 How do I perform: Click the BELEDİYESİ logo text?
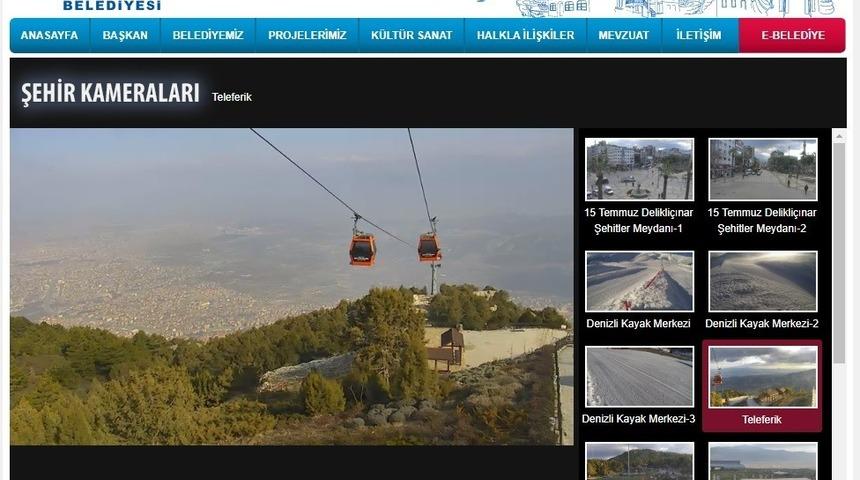pyautogui.click(x=112, y=5)
